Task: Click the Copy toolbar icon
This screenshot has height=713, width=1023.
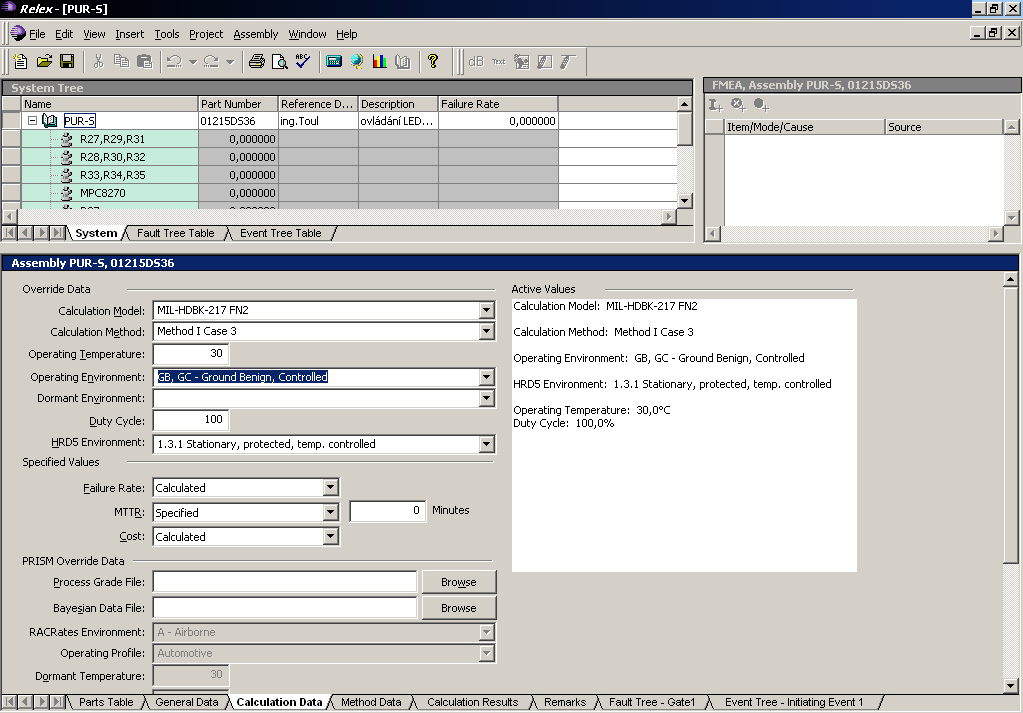Action: (121, 61)
